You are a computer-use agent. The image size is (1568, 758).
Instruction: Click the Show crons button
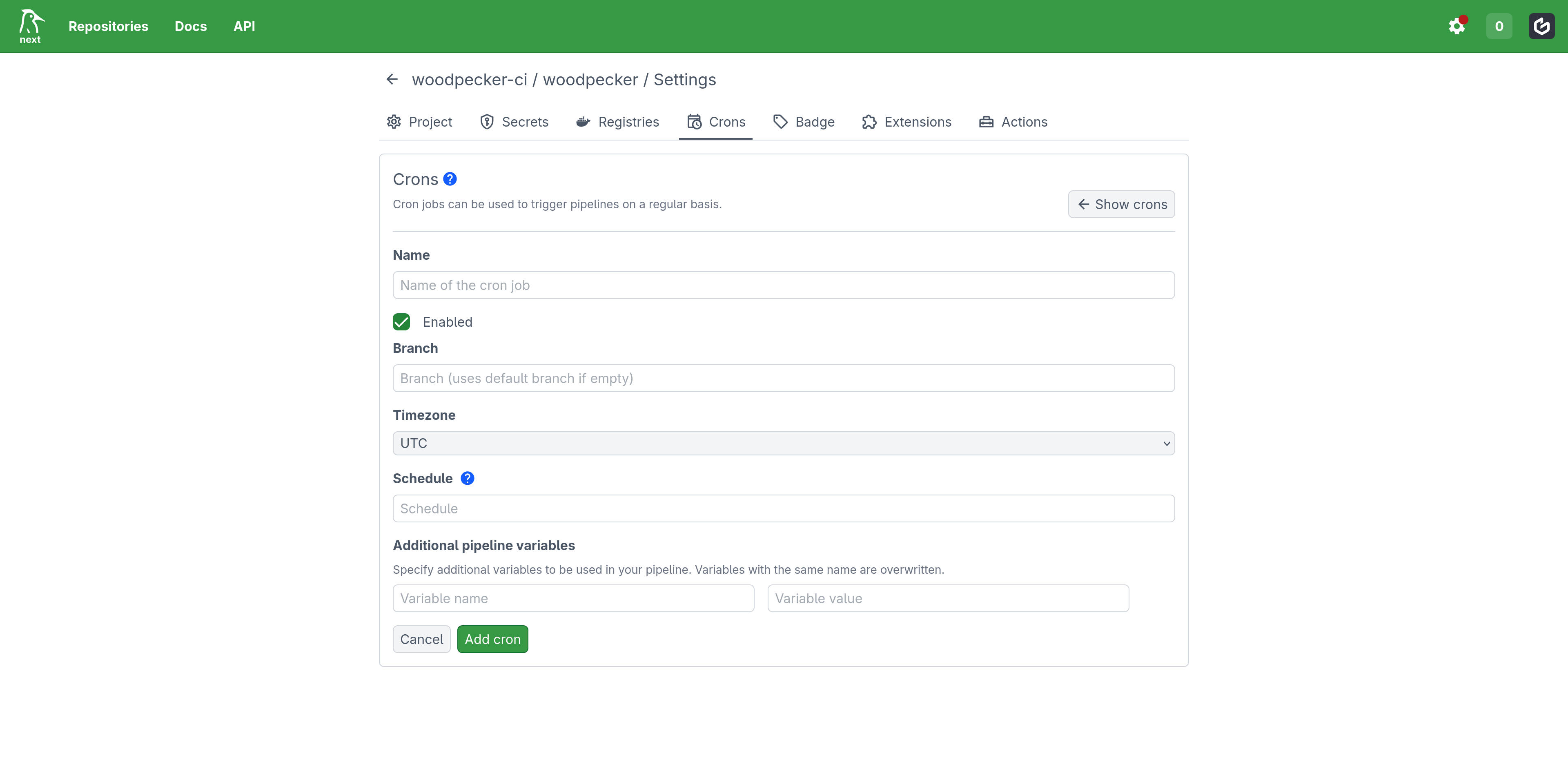1121,205
